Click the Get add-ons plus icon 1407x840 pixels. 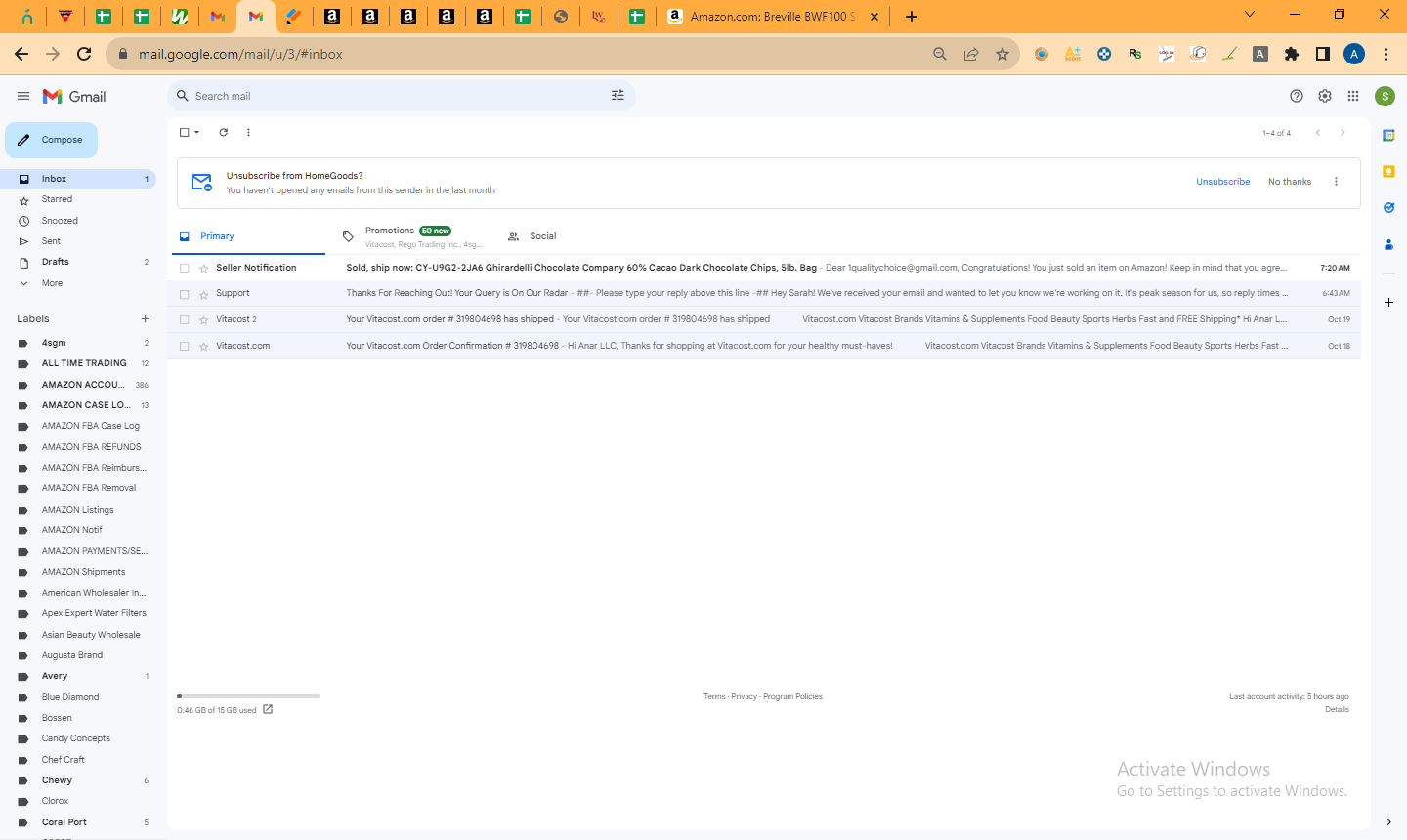tap(1388, 303)
